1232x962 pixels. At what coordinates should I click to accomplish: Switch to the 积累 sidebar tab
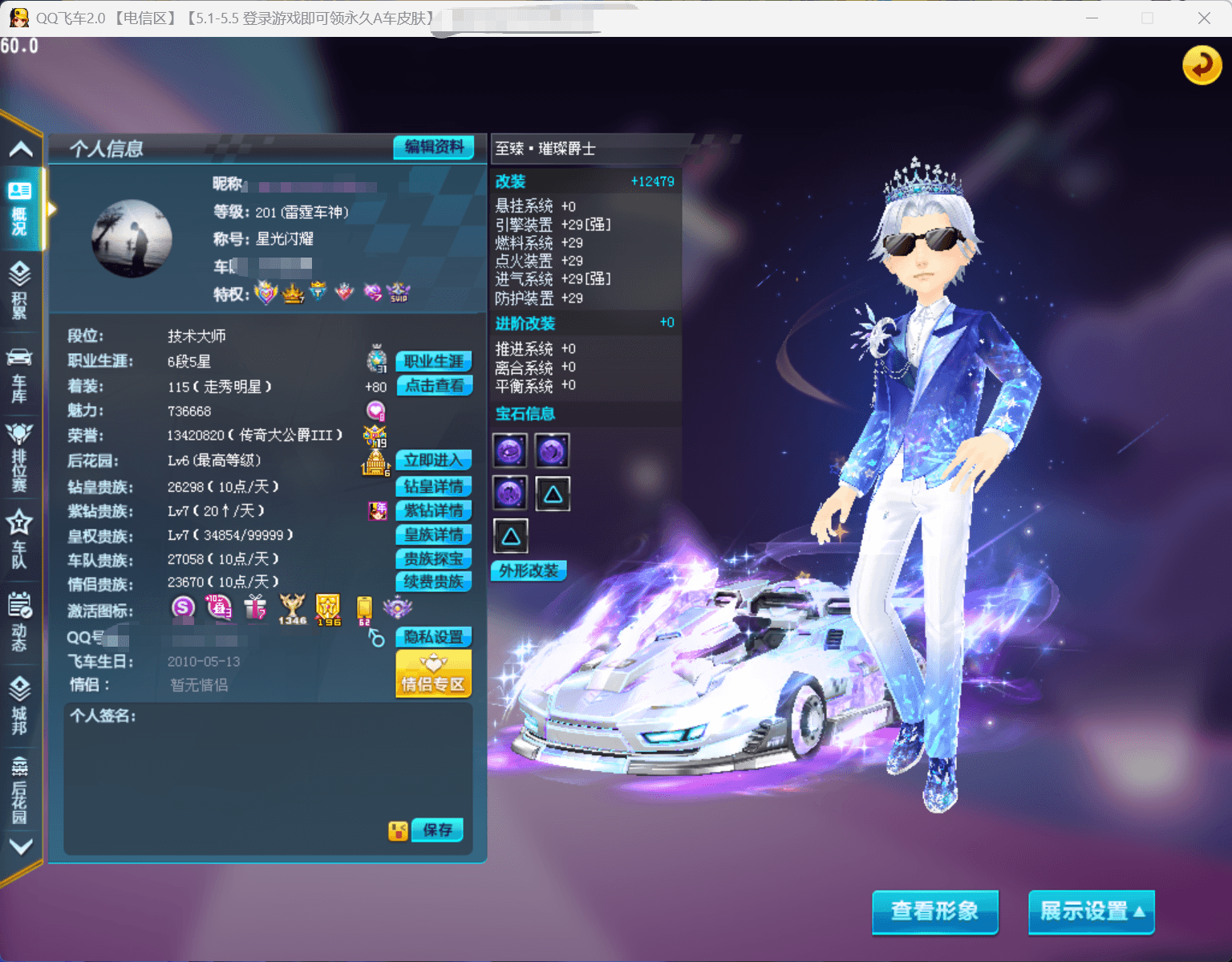(x=20, y=290)
